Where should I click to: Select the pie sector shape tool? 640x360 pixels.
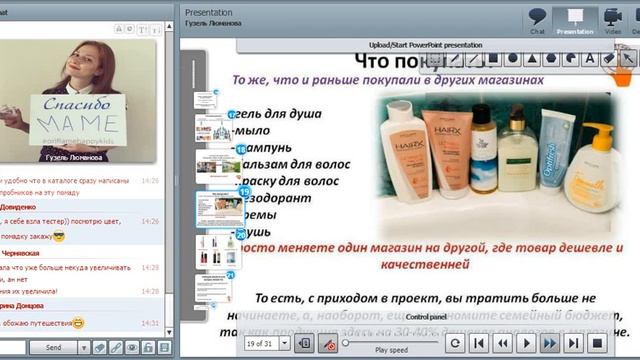coord(571,59)
